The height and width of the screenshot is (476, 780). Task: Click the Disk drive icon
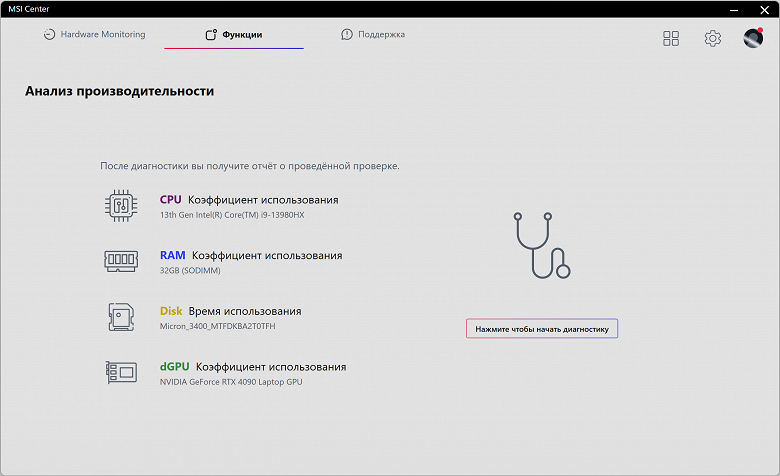tap(121, 317)
